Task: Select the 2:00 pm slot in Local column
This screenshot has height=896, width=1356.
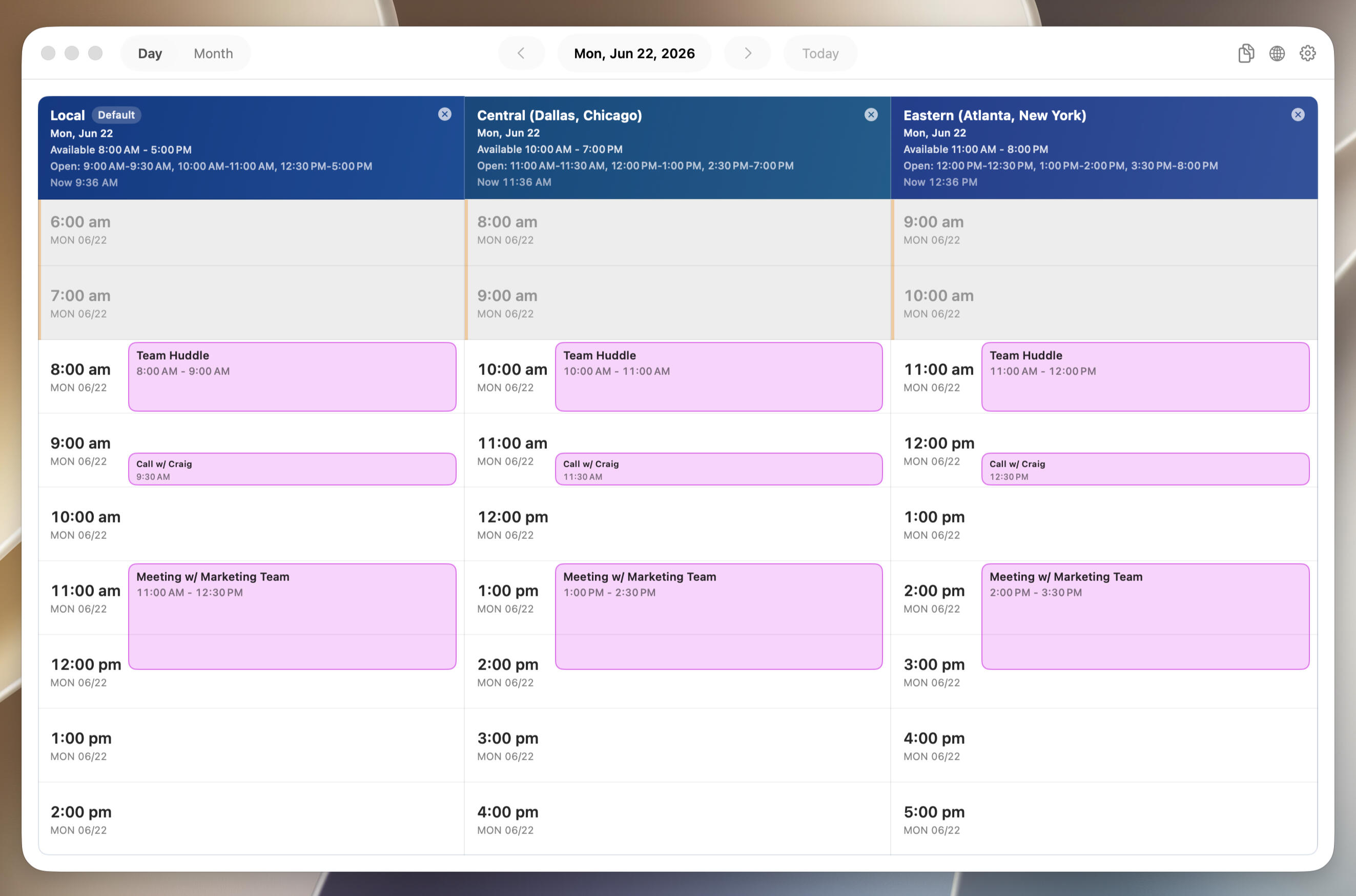Action: point(252,819)
